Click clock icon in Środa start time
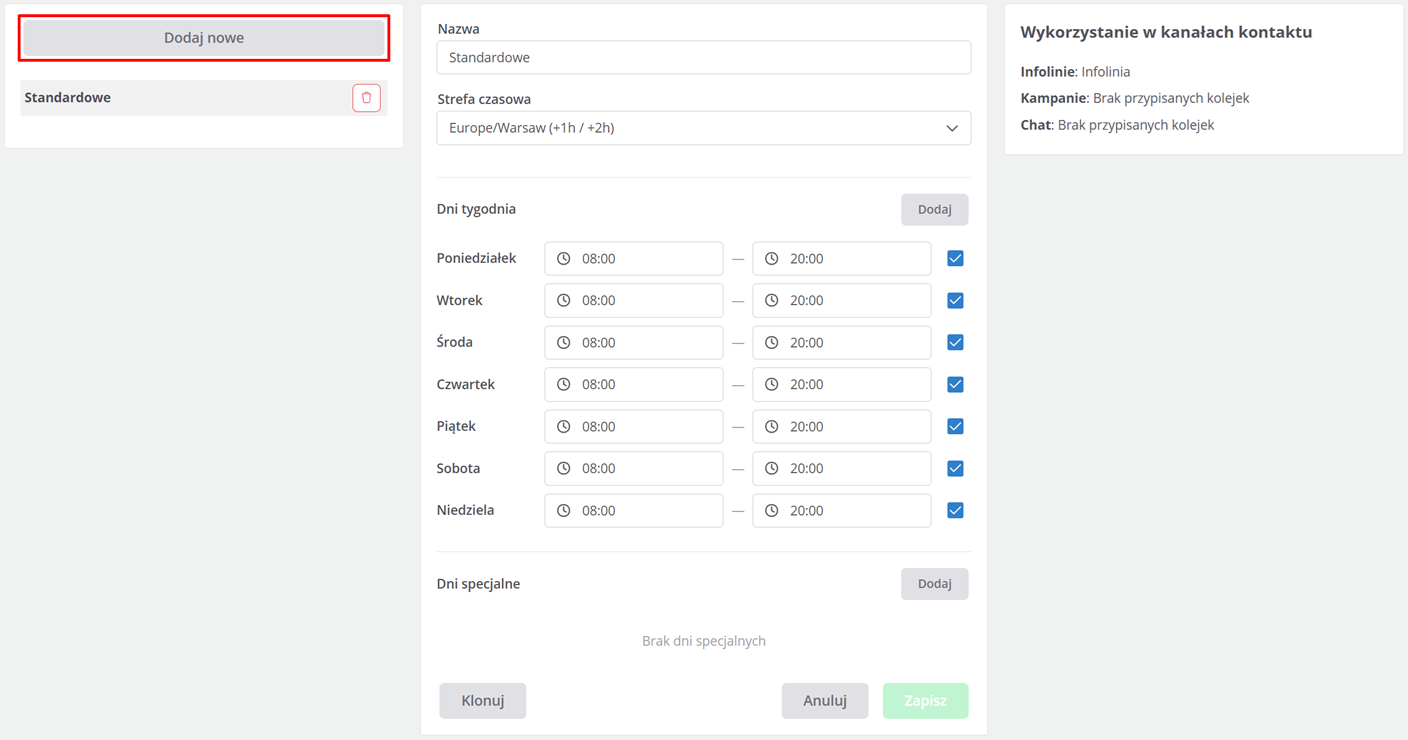The width and height of the screenshot is (1408, 740). (x=564, y=343)
